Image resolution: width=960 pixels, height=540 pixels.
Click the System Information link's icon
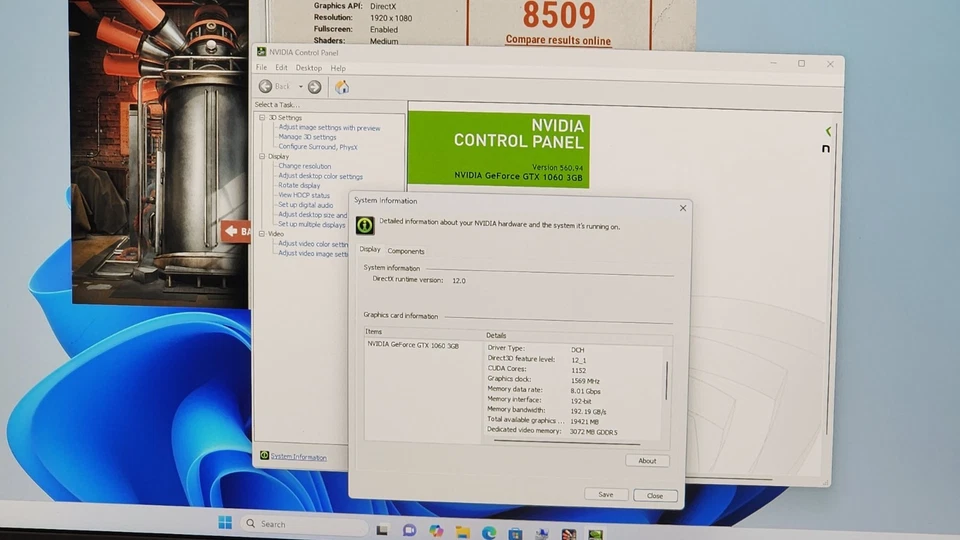pos(264,456)
